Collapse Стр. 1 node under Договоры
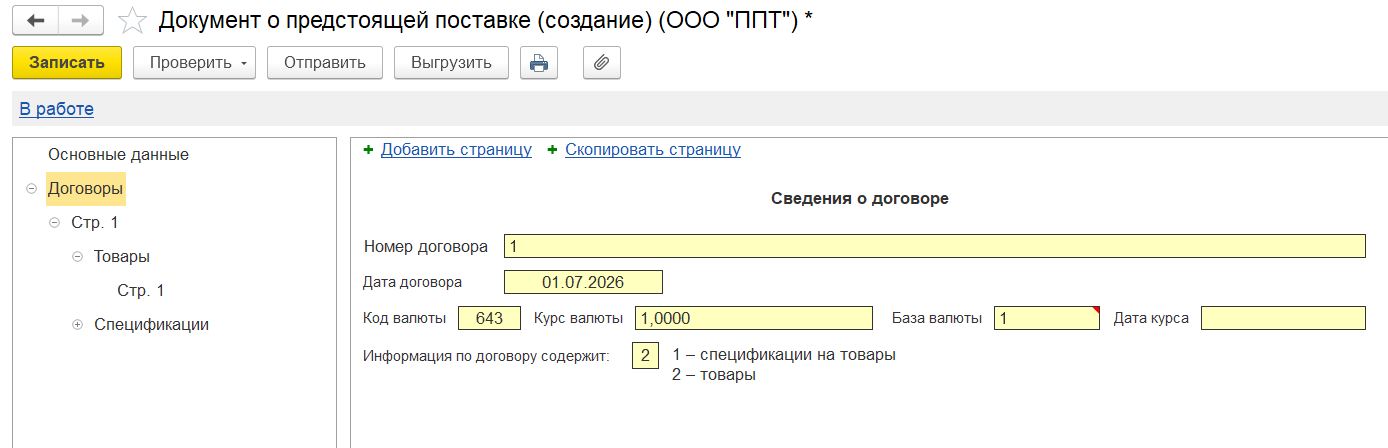Image resolution: width=1388 pixels, height=448 pixels. point(55,222)
